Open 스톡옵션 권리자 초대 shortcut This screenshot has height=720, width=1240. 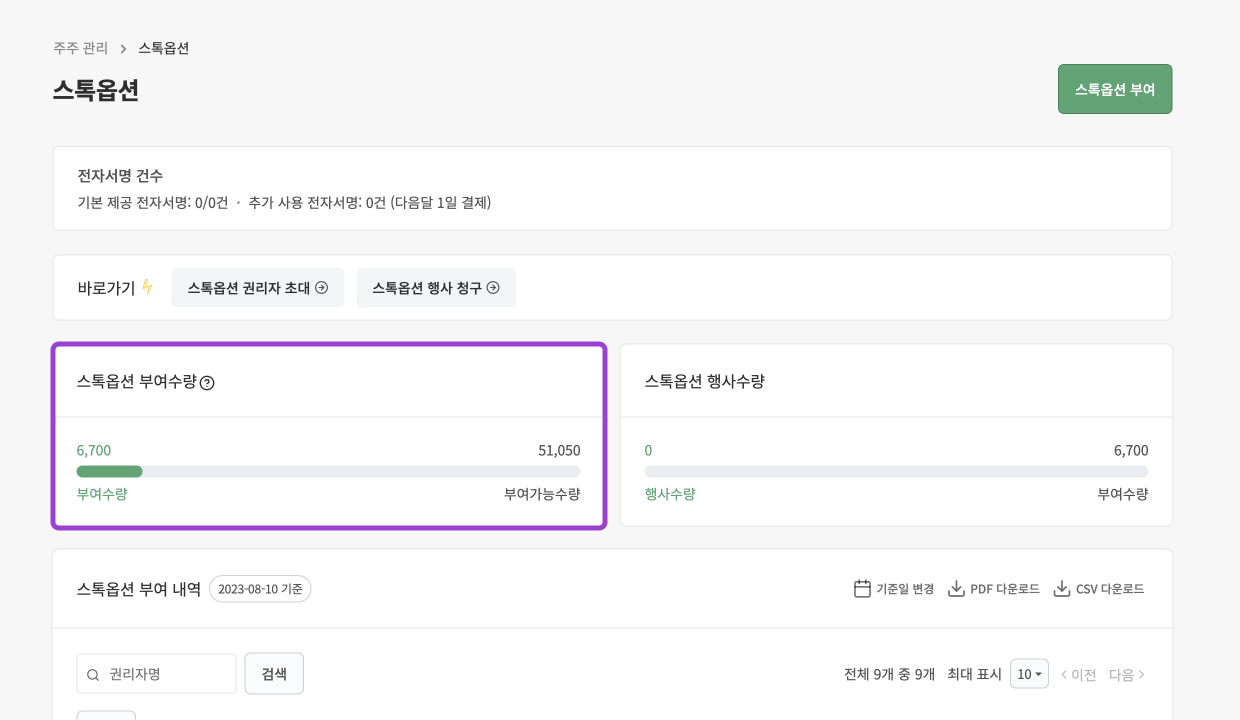click(258, 287)
